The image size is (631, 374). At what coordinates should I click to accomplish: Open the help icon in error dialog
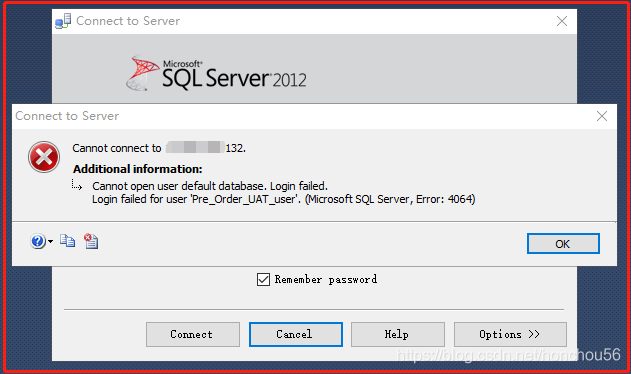tap(38, 241)
